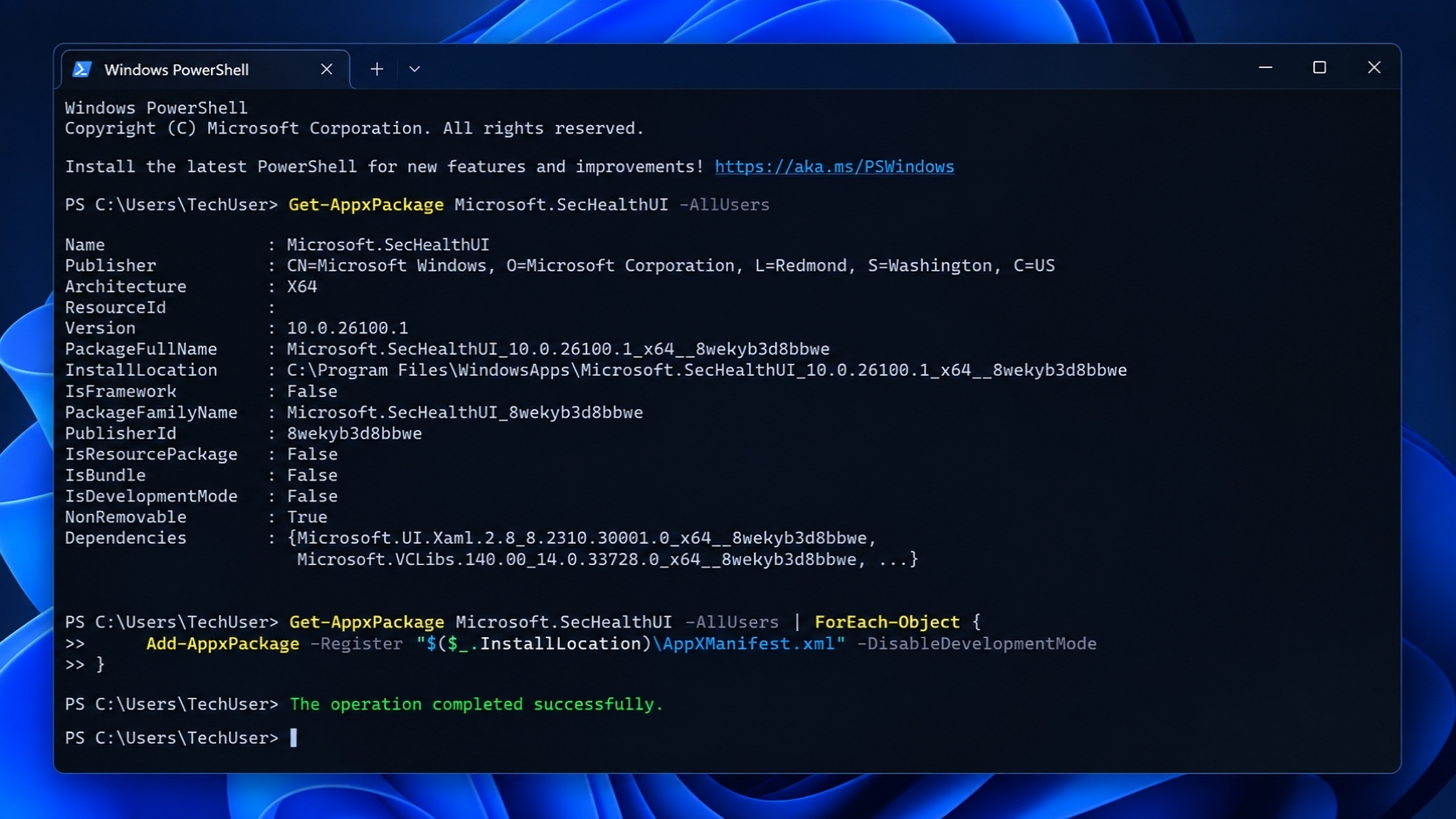Minimize the terminal window
The image size is (1456, 819).
1265,67
